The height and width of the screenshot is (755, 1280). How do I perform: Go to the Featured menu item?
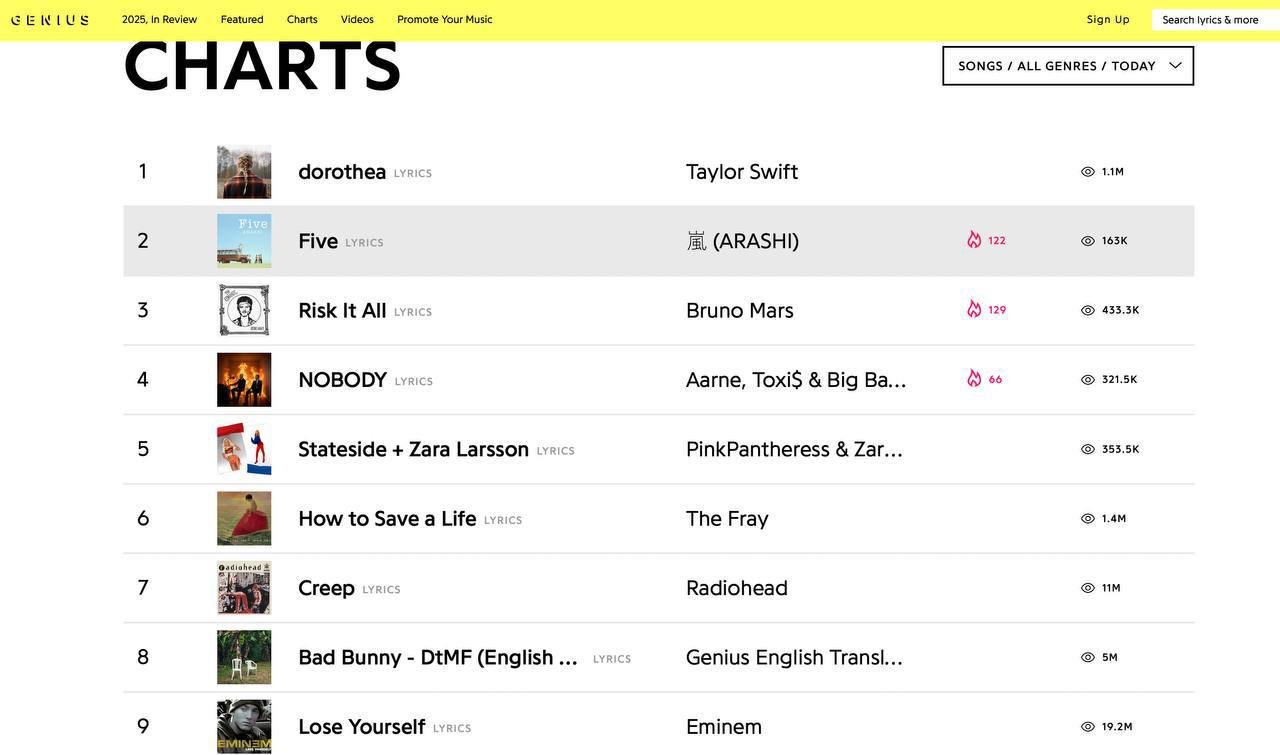coord(242,20)
